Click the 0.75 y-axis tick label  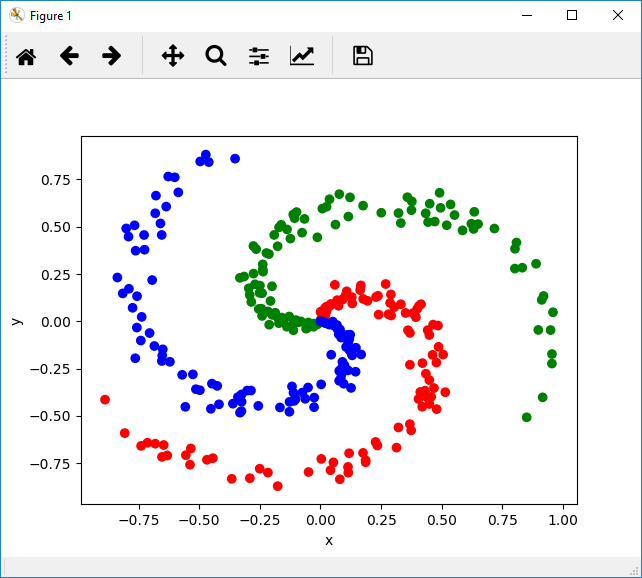tap(56, 180)
